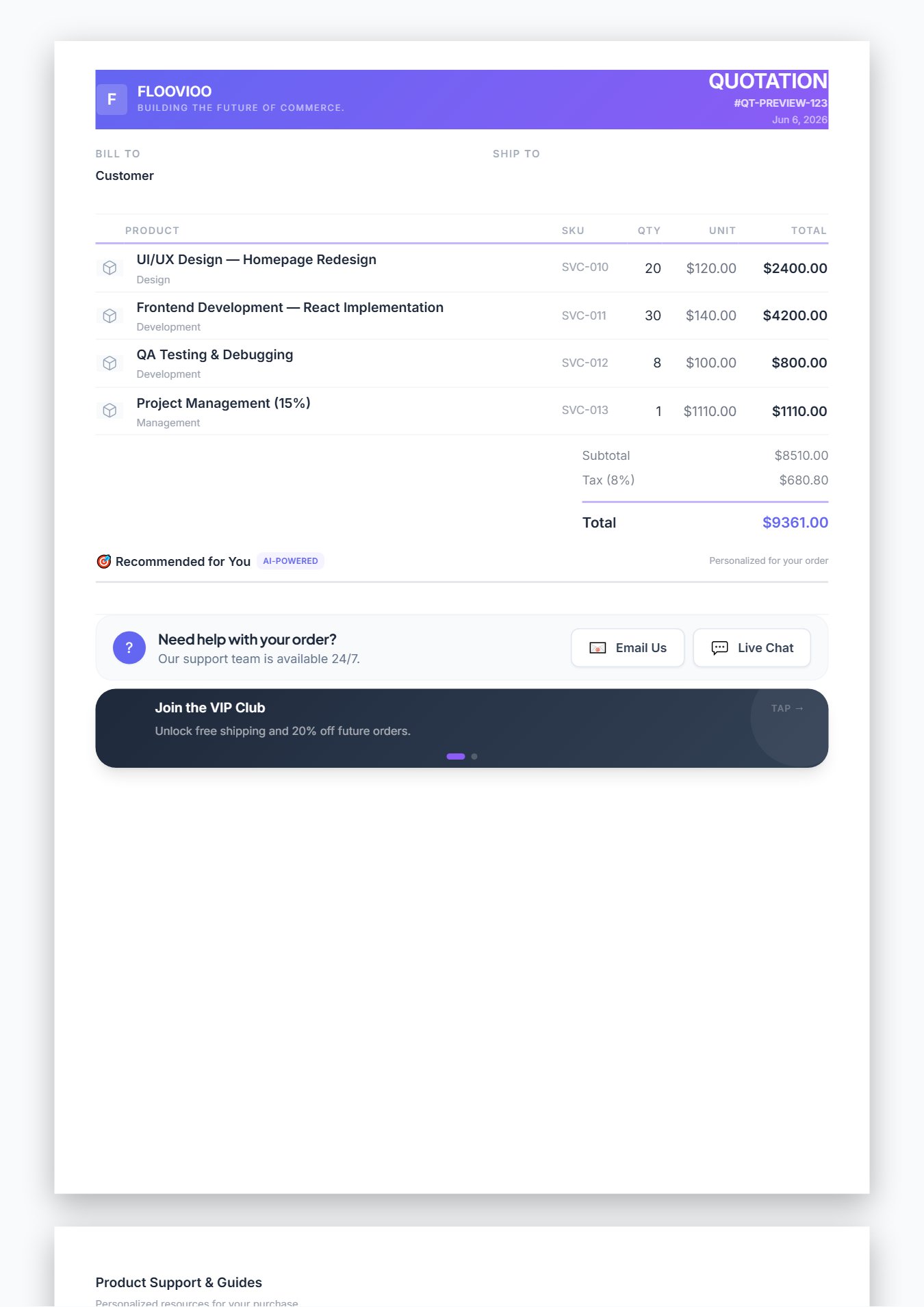Open the Join the VIP Club banner

(462, 728)
